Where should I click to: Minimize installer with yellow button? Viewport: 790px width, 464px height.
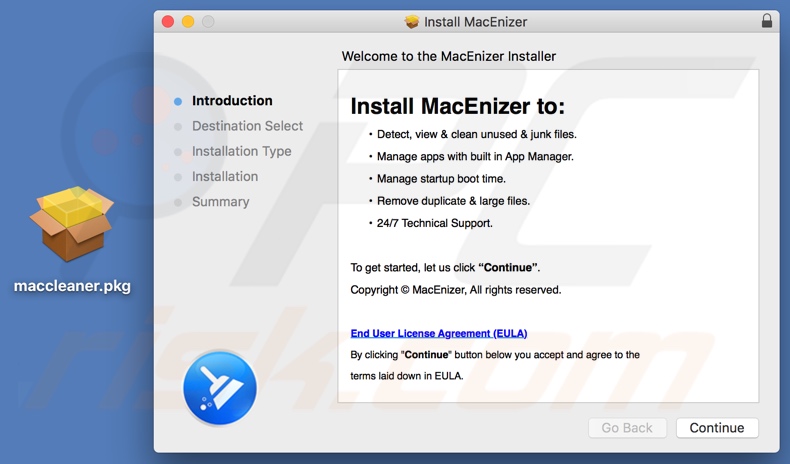pos(188,22)
